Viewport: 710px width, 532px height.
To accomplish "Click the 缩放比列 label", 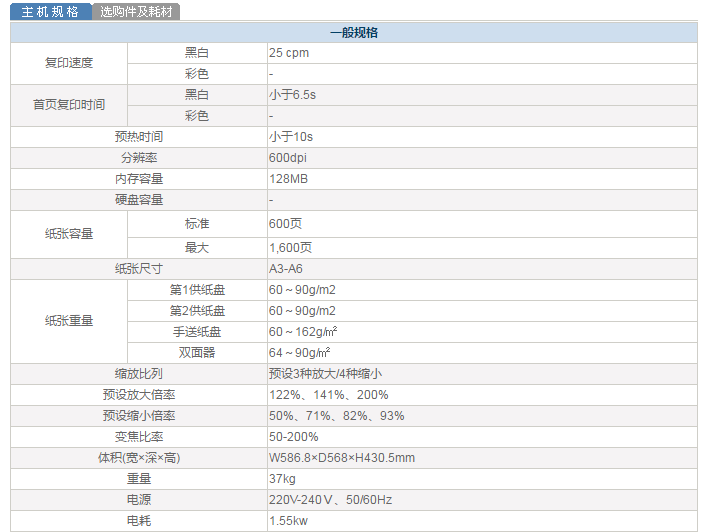I will pyautogui.click(x=139, y=374).
